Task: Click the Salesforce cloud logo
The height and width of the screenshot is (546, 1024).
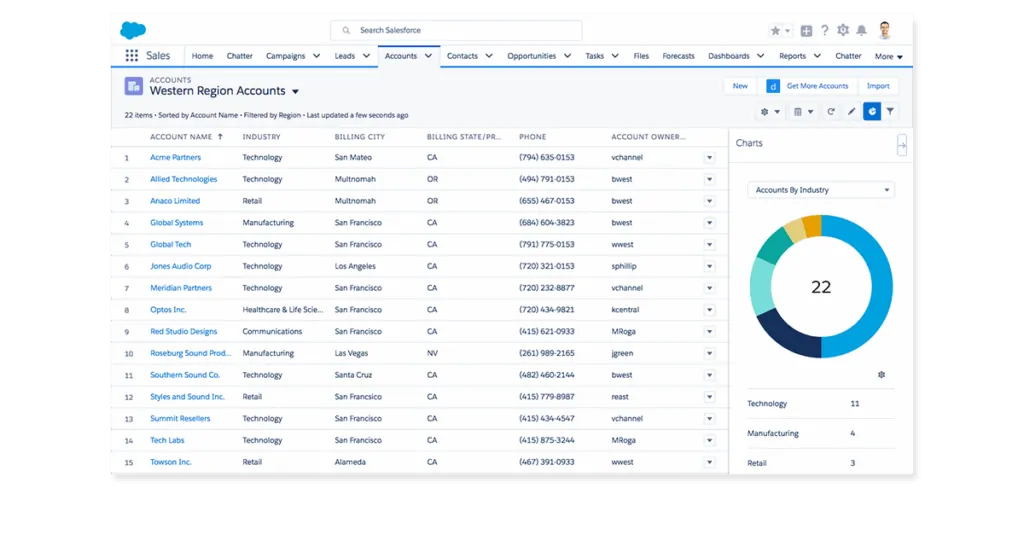Action: pyautogui.click(x=133, y=30)
